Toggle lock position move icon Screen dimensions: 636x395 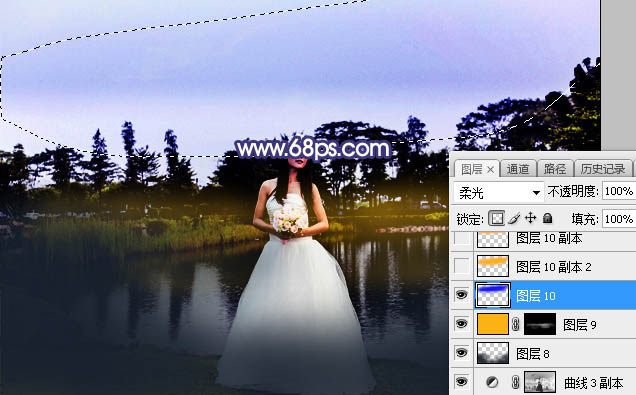tap(531, 219)
